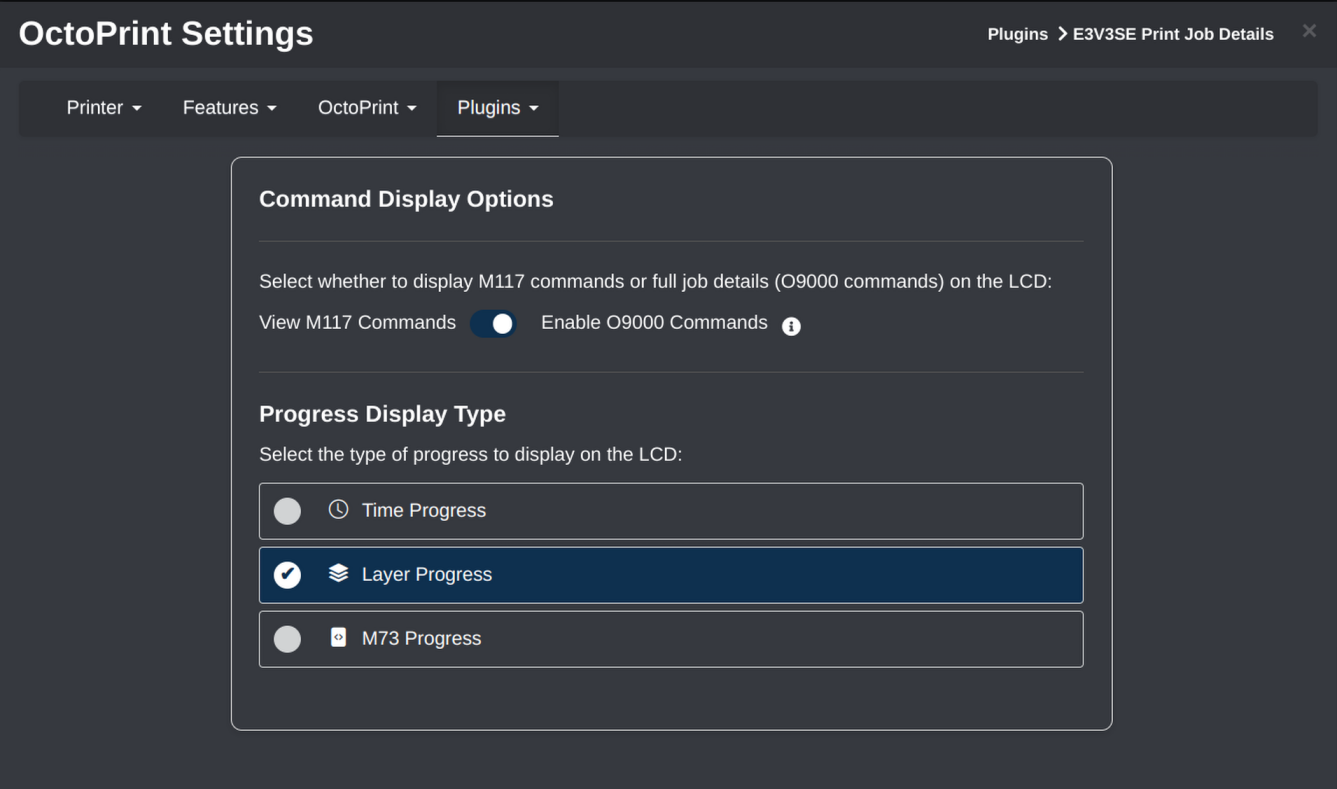Click the Progress Display Type heading
This screenshot has width=1337, height=789.
pyautogui.click(x=382, y=414)
